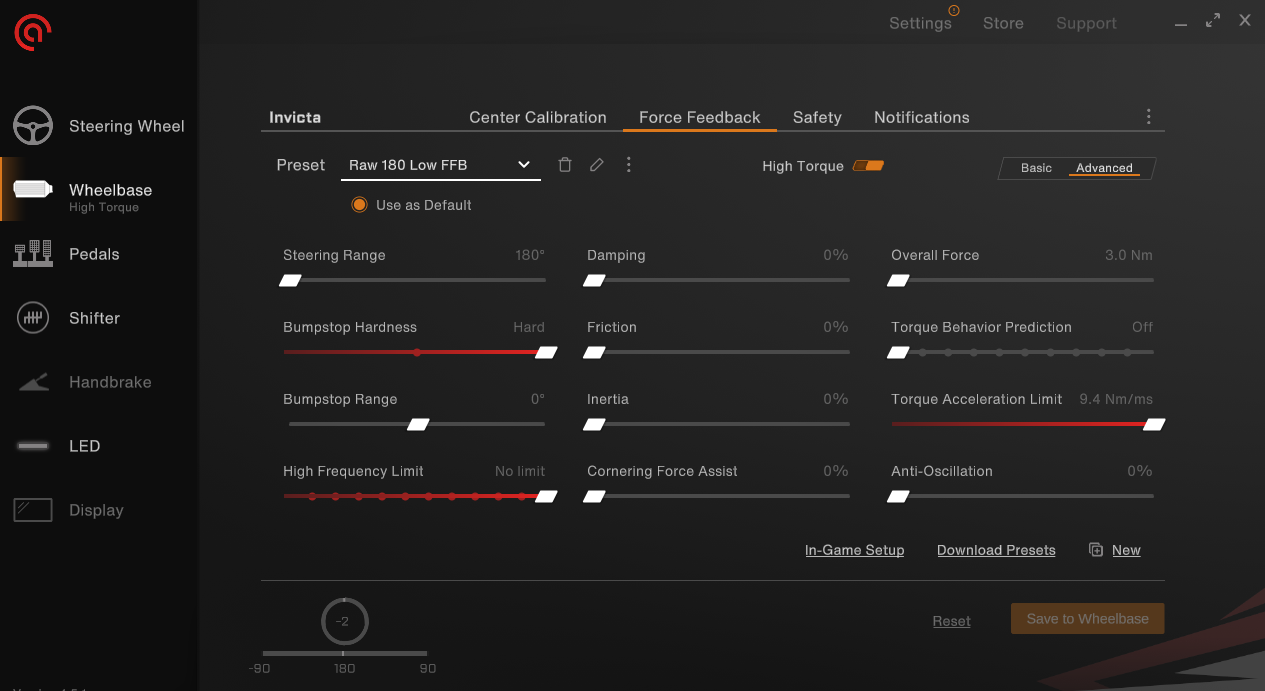The height and width of the screenshot is (691, 1265).
Task: Open the Preset dropdown Raw 180 Low FFB
Action: coord(440,165)
